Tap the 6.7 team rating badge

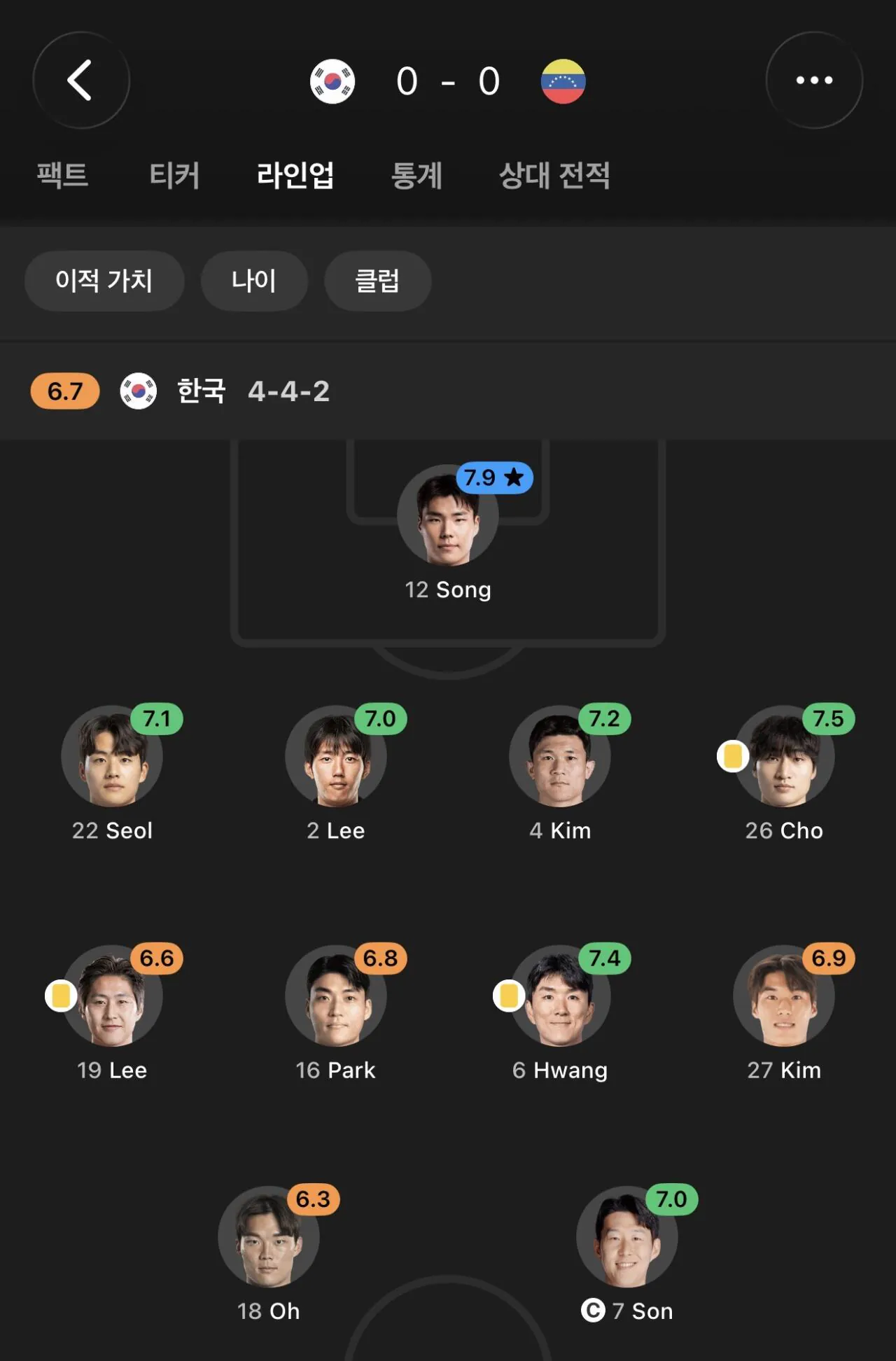pyautogui.click(x=65, y=391)
